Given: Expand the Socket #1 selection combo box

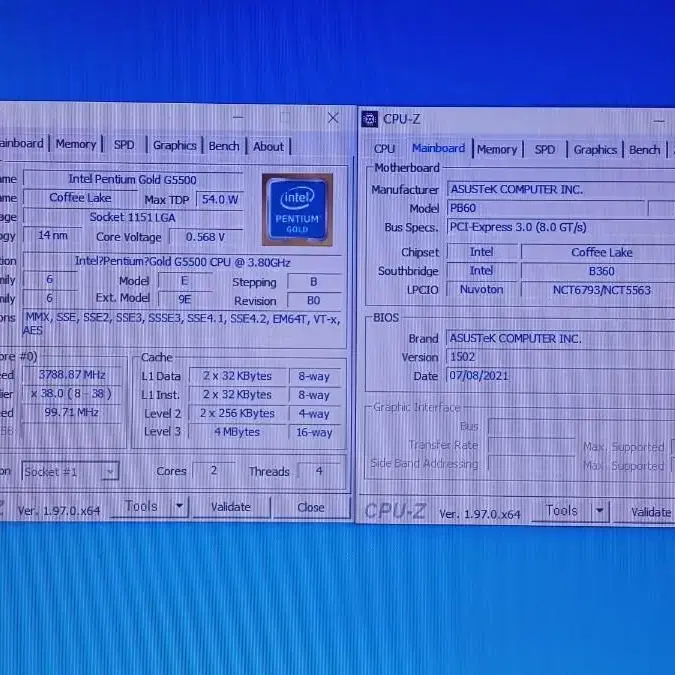Looking at the screenshot, I should 70,472.
